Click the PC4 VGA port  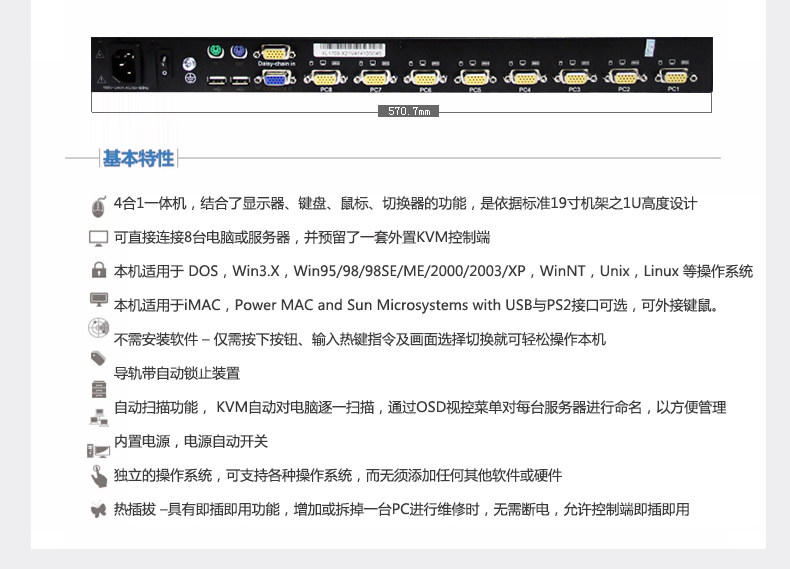(x=525, y=78)
